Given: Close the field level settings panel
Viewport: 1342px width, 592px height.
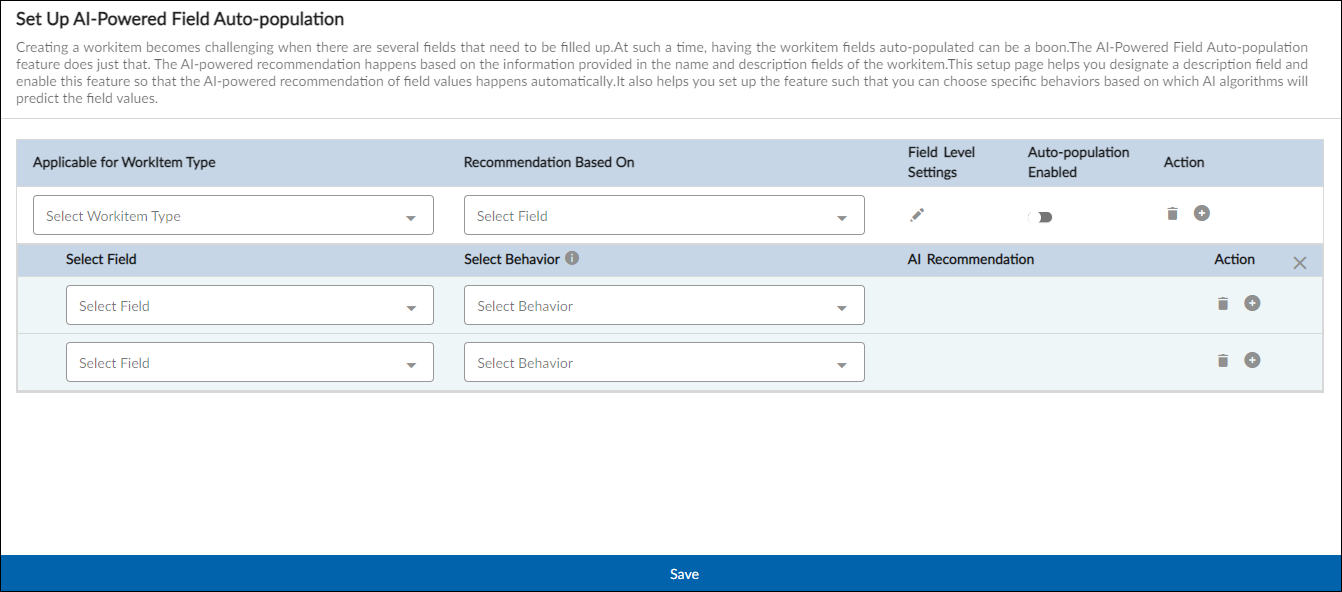Looking at the screenshot, I should click(1300, 263).
